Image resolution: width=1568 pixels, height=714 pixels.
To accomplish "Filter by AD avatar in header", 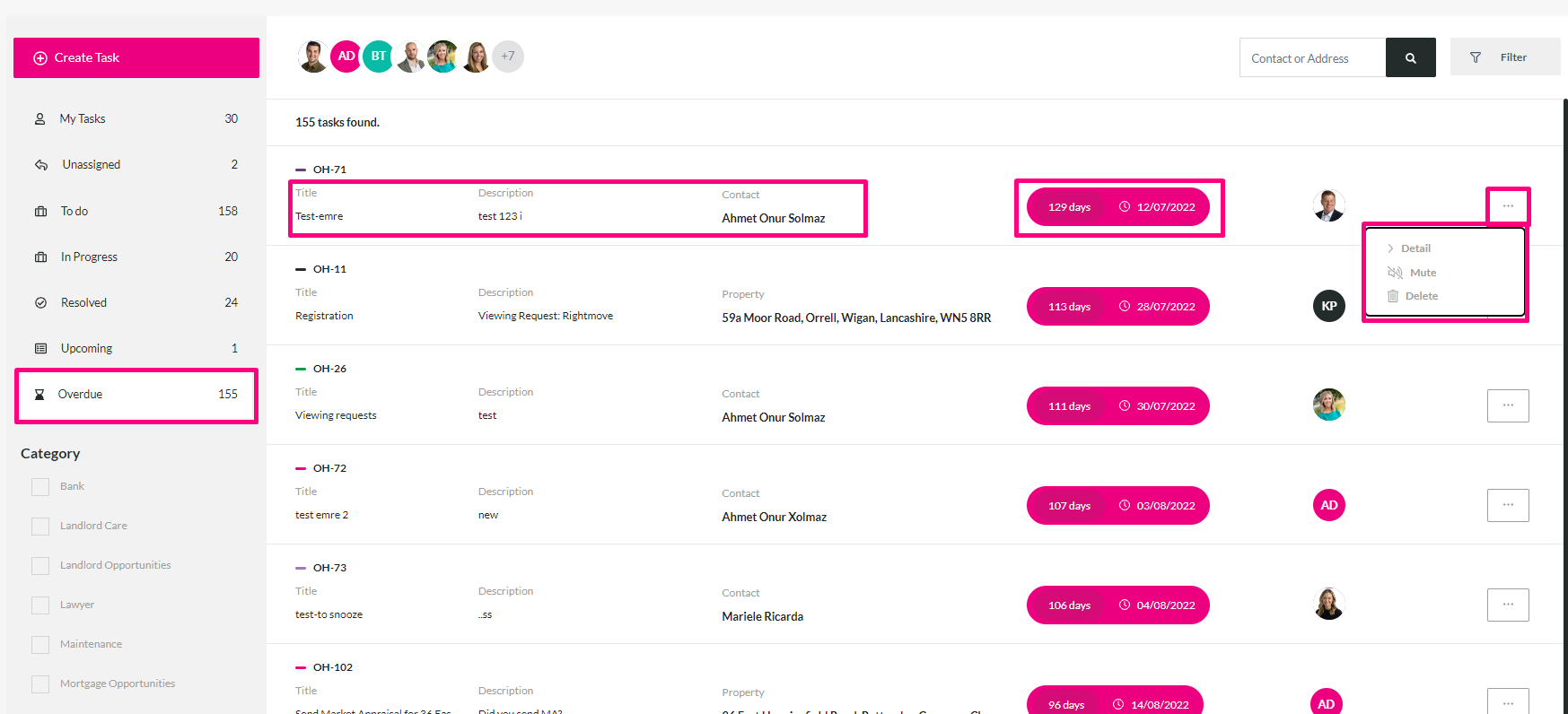I will pos(346,57).
